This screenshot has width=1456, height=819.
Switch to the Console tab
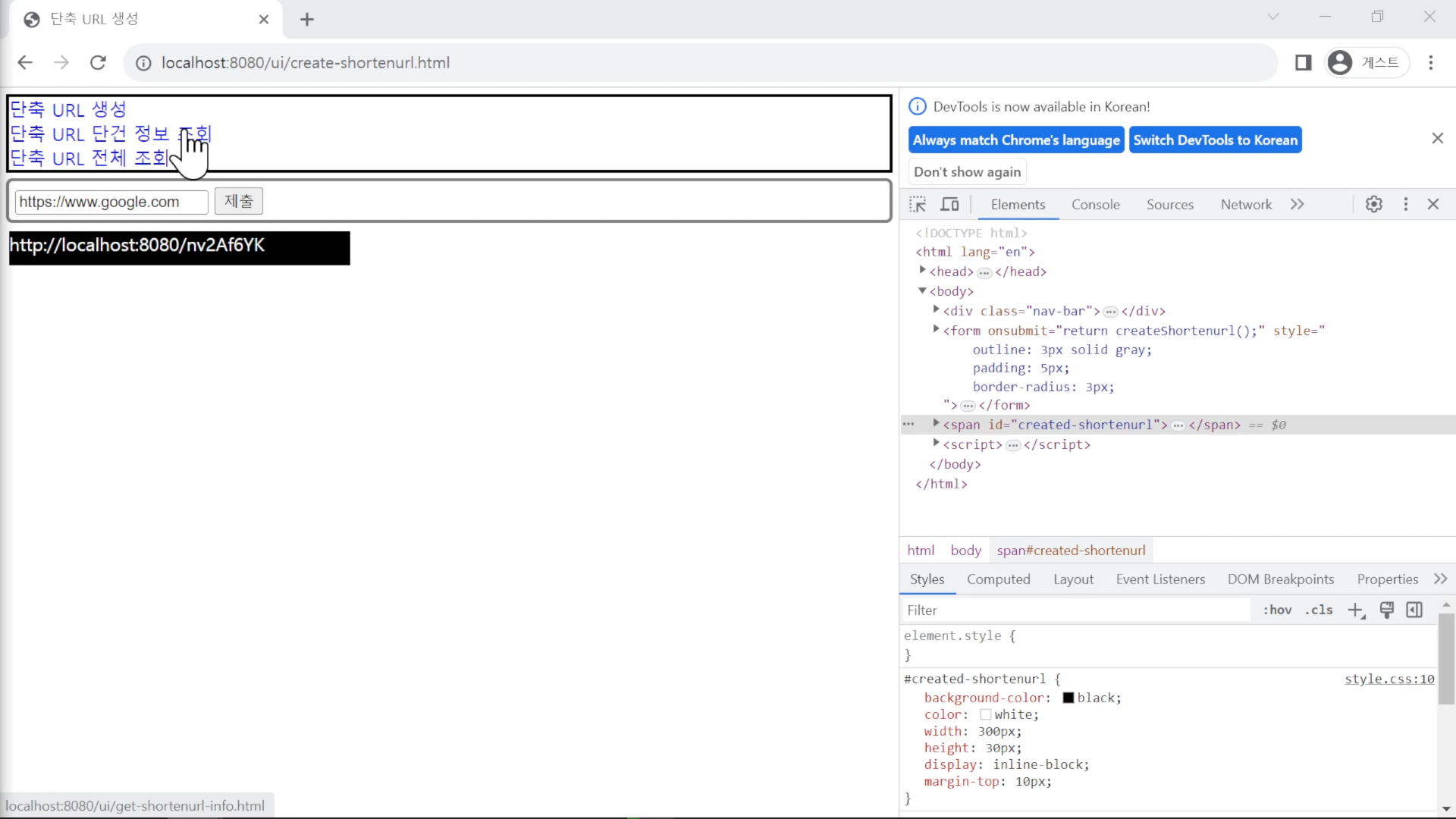[x=1095, y=205]
